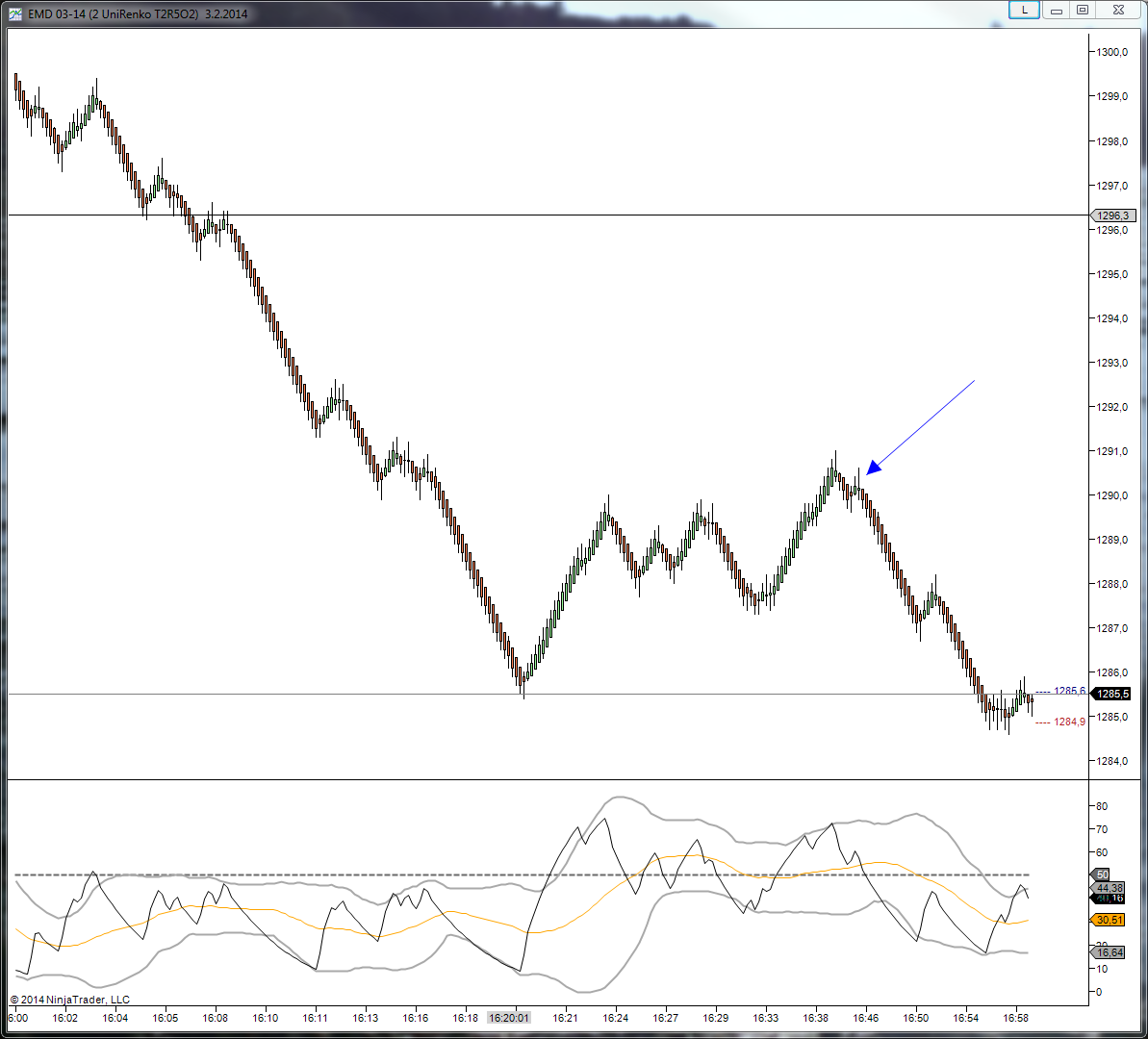Click the 10 level on the indicator axis
Image resolution: width=1148 pixels, height=1039 pixels.
pos(1102,968)
